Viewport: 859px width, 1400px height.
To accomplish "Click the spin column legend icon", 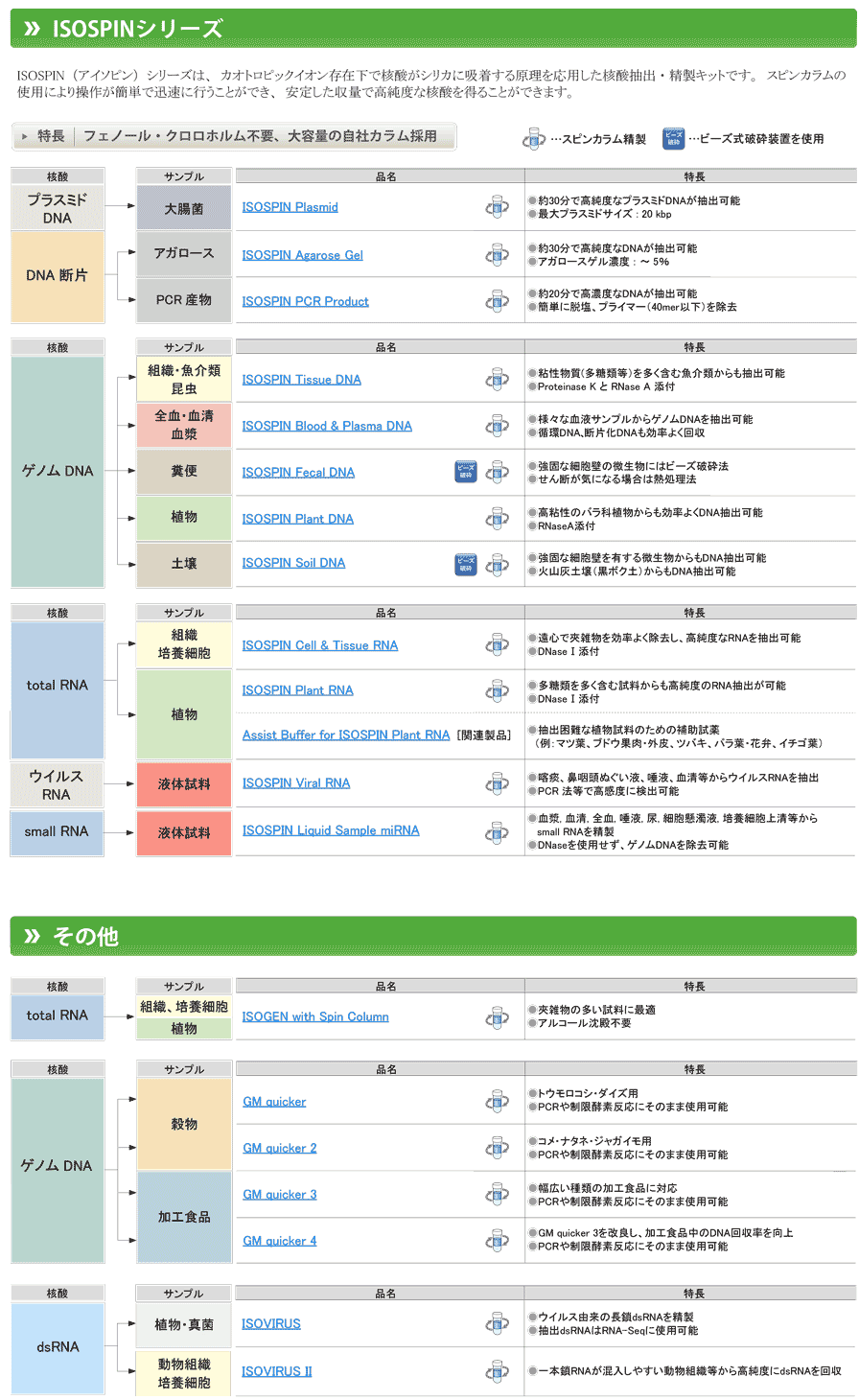I will click(x=534, y=139).
